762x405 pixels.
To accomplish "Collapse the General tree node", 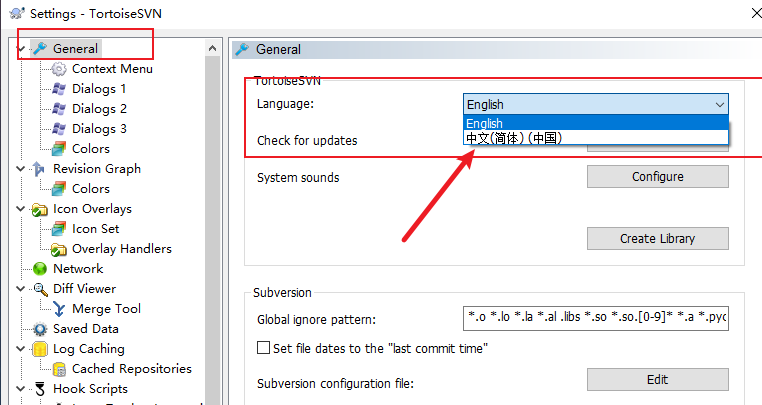I will pos(21,49).
